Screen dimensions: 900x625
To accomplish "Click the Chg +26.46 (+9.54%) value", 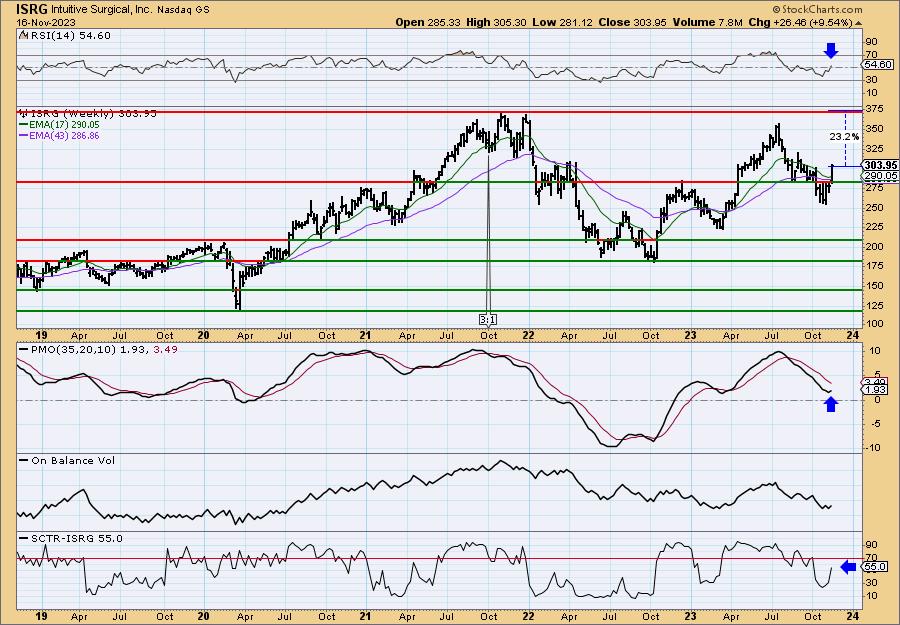I will [x=800, y=22].
